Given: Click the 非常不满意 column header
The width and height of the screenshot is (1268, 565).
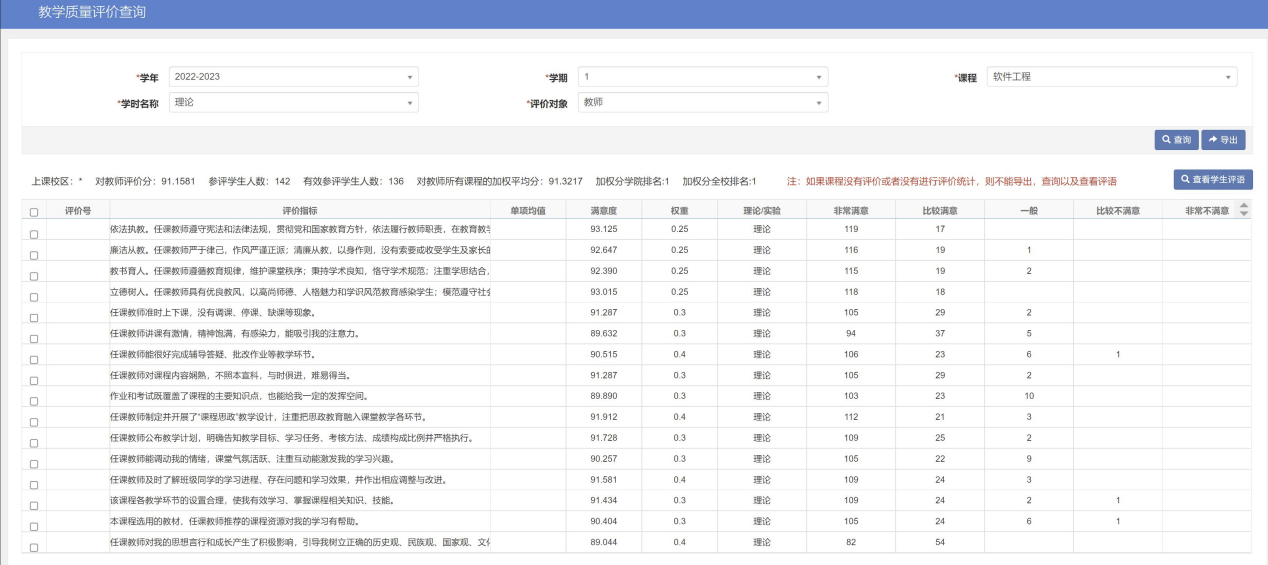Looking at the screenshot, I should [x=1205, y=211].
